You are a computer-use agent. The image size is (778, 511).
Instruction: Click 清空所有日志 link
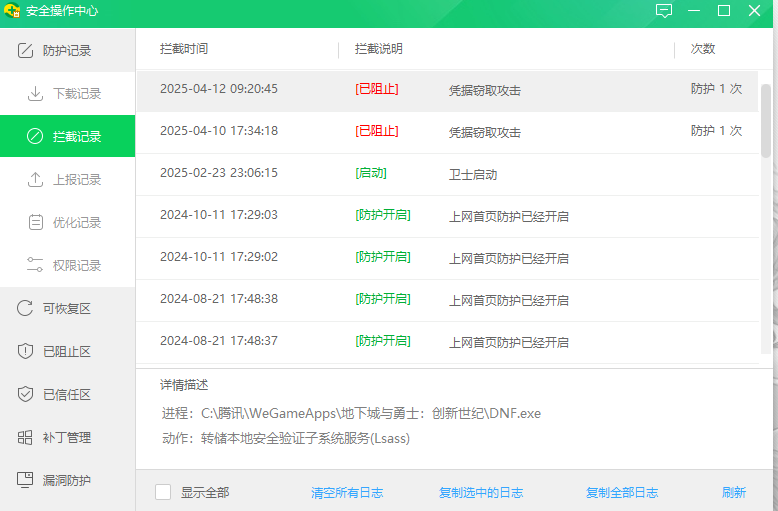pyautogui.click(x=347, y=492)
